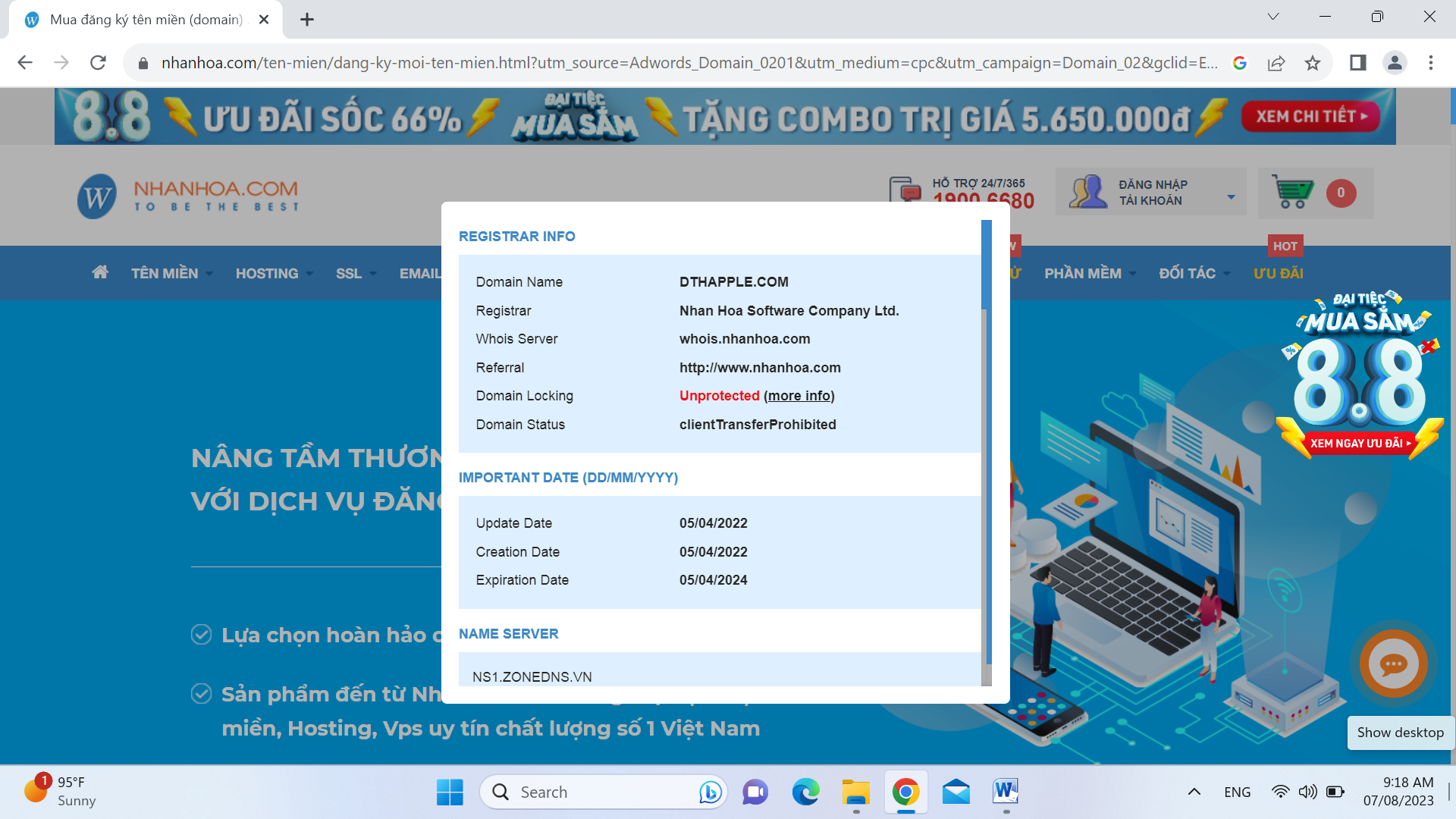The height and width of the screenshot is (819, 1456).
Task: Open Bing chat icon in search box
Action: [710, 792]
